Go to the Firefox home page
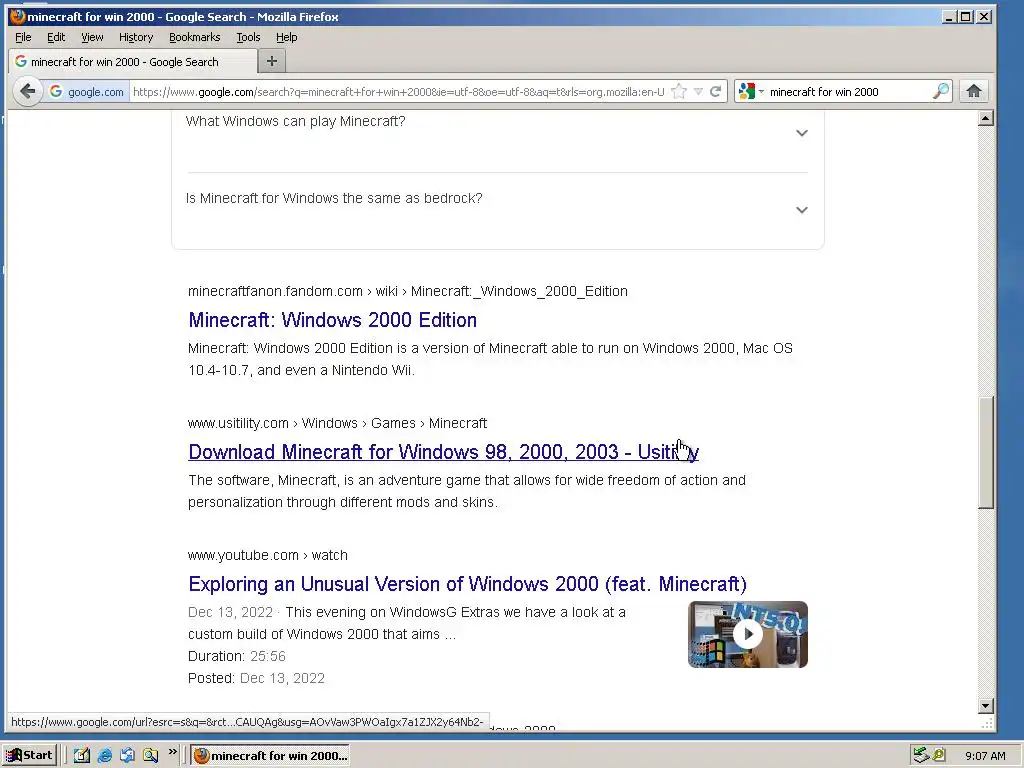The height and width of the screenshot is (768, 1024). tap(974, 91)
